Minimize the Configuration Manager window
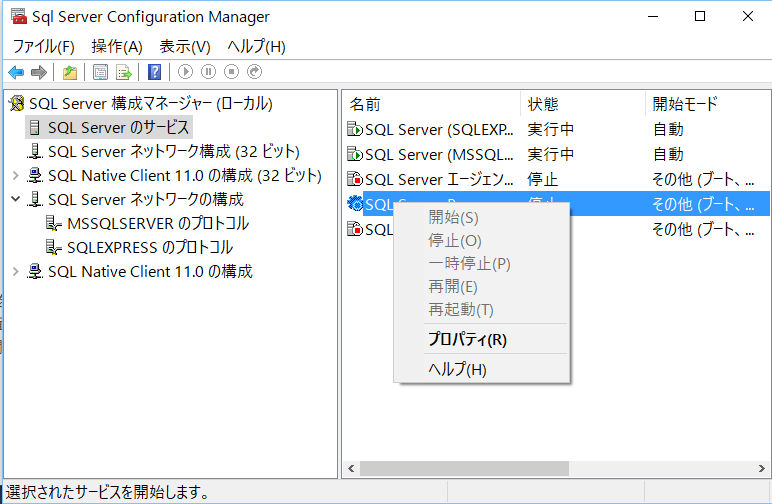The height and width of the screenshot is (504, 772). (653, 16)
